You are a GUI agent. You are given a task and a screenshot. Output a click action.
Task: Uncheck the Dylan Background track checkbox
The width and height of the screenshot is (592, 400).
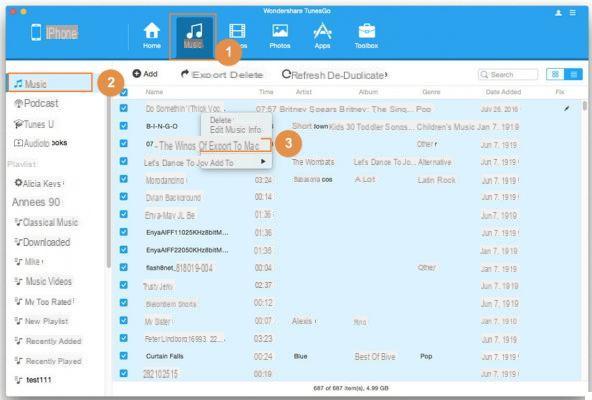(x=123, y=196)
